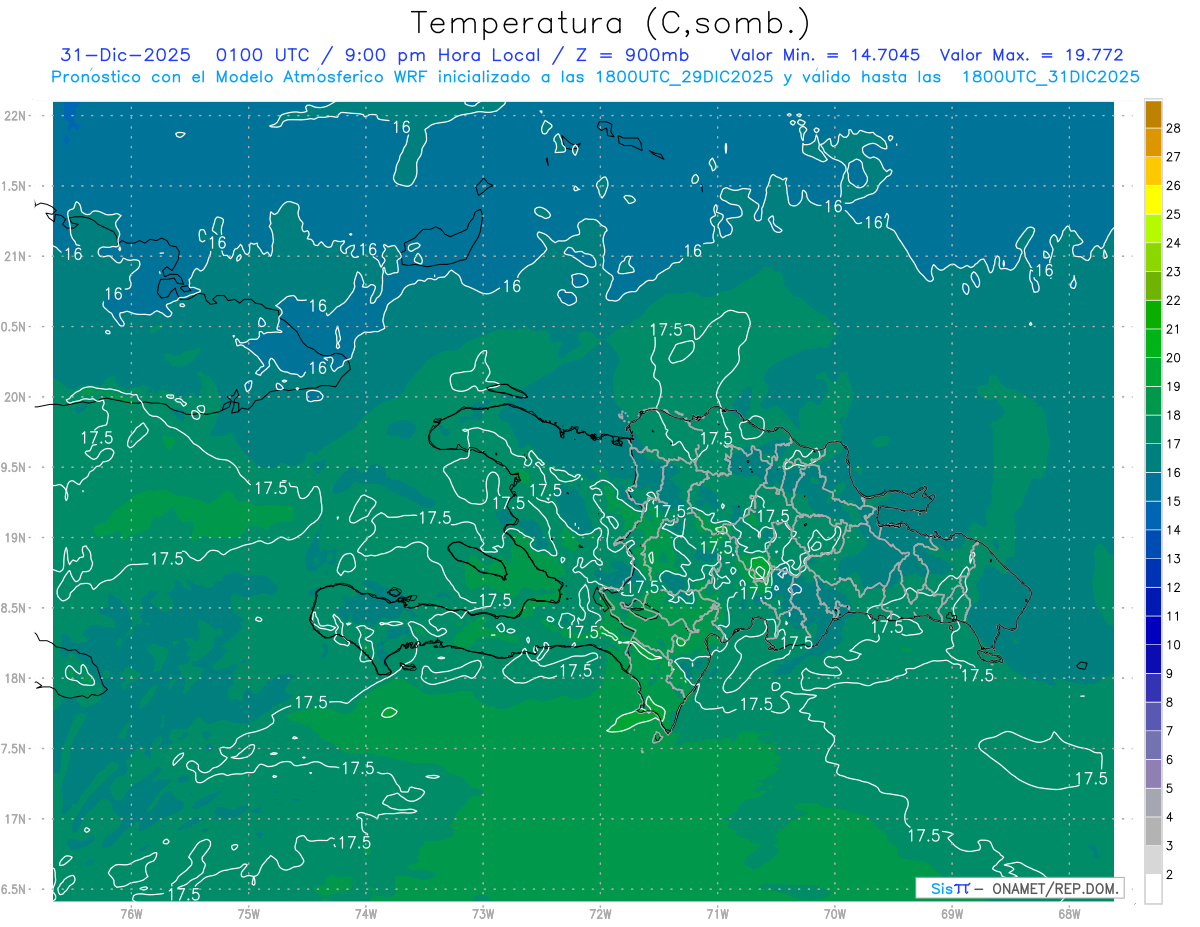Click the '74W' longitude axis label

click(x=366, y=913)
